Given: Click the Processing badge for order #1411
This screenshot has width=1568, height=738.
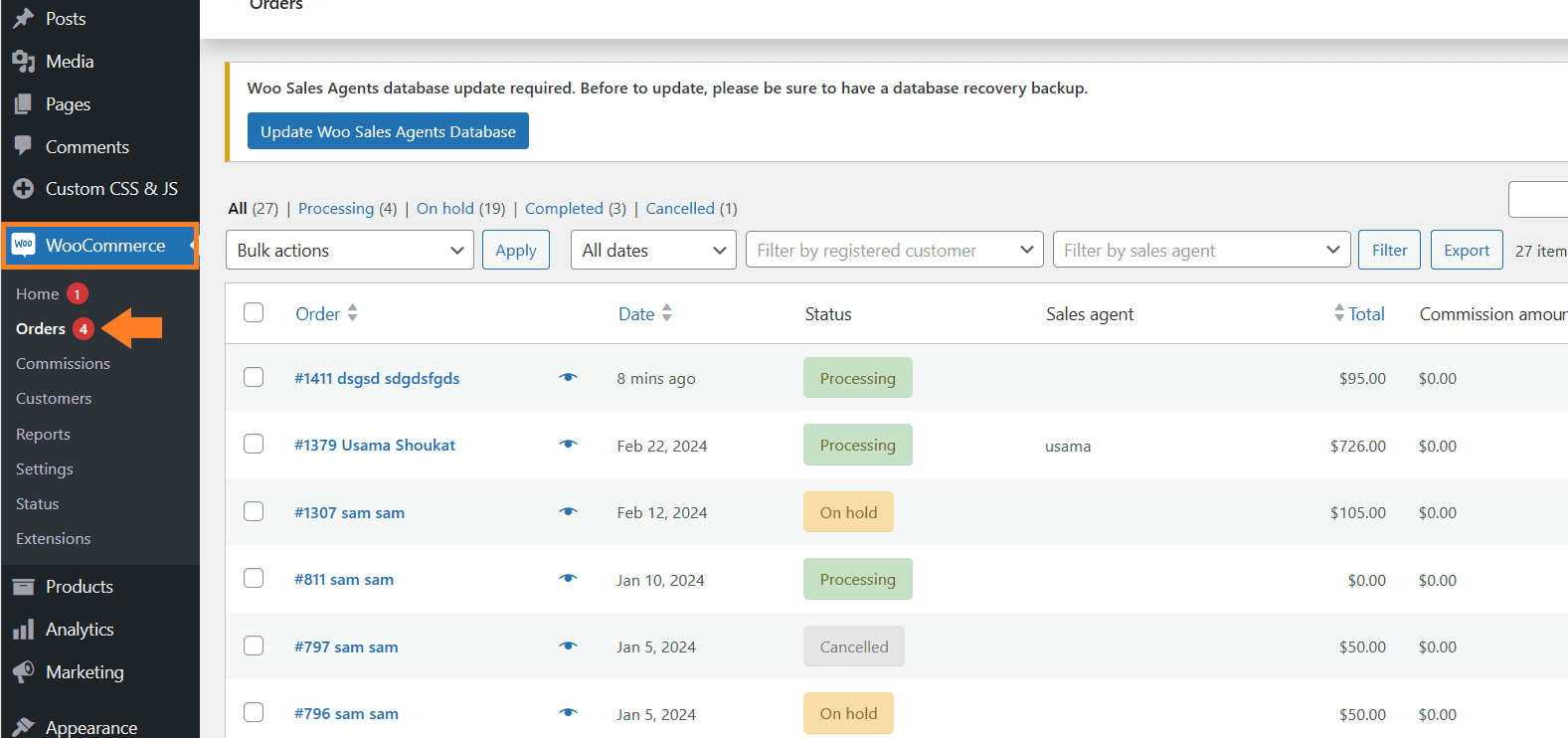Looking at the screenshot, I should tap(858, 378).
